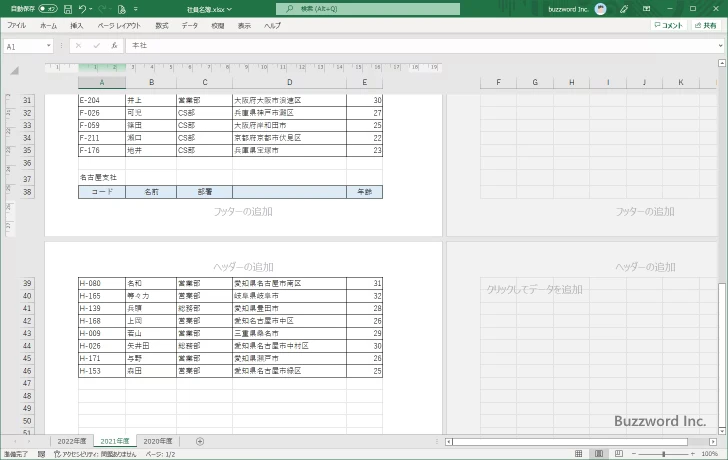Select column A header
This screenshot has width=728, height=460.
tap(102, 82)
